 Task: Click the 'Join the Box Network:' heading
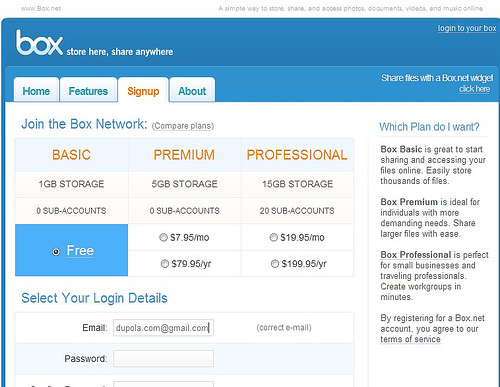click(84, 124)
